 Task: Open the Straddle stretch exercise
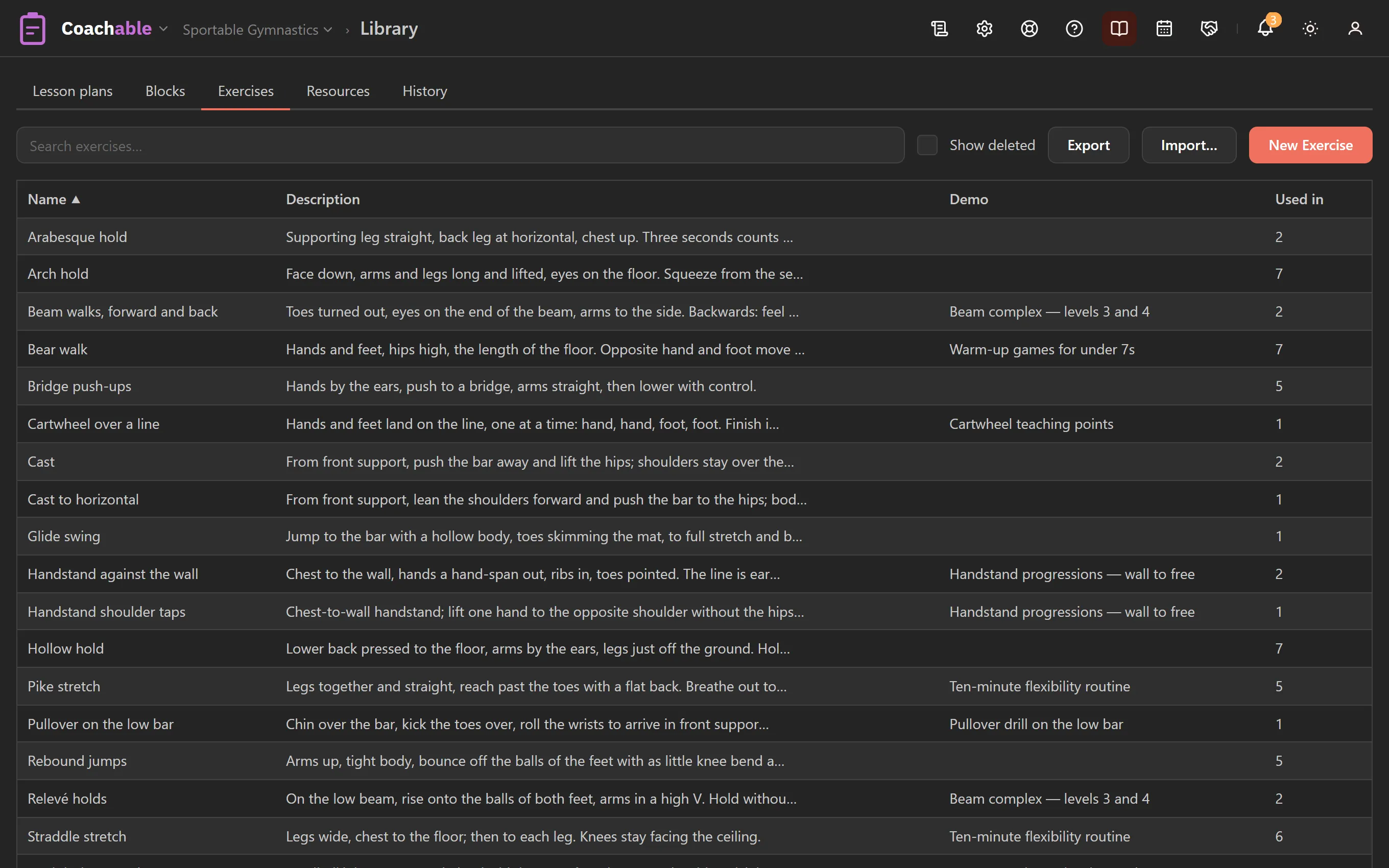[x=694, y=836]
